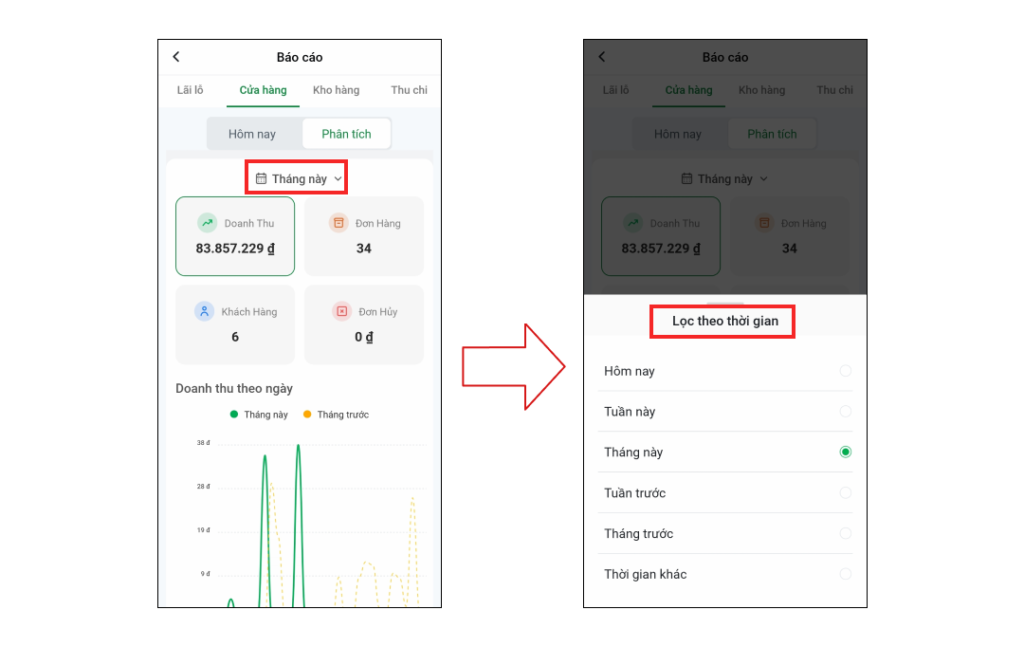1024x647 pixels.
Task: Choose Tuần trước radio option
Action: 845,493
